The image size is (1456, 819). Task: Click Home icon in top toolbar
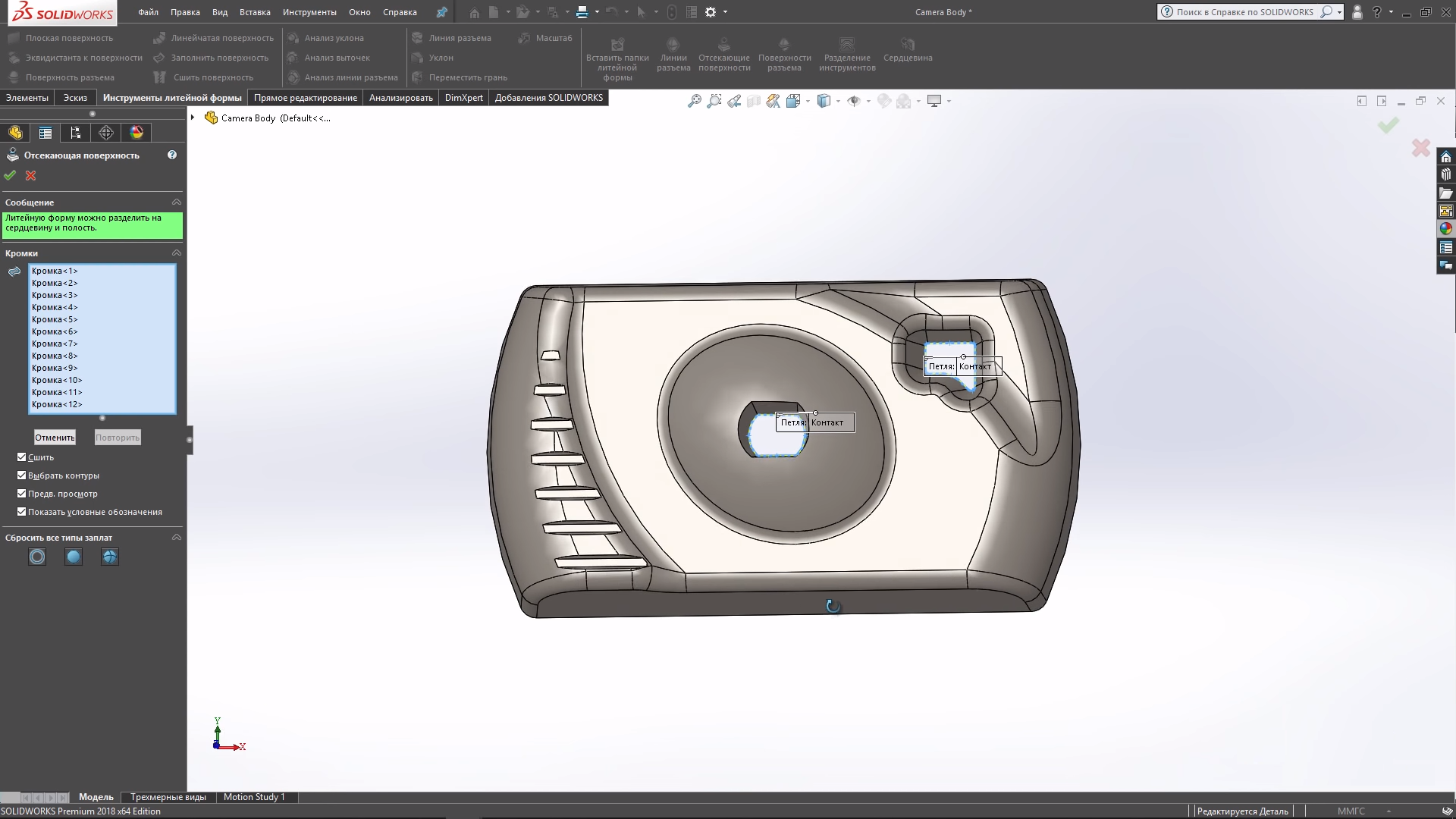coord(474,12)
